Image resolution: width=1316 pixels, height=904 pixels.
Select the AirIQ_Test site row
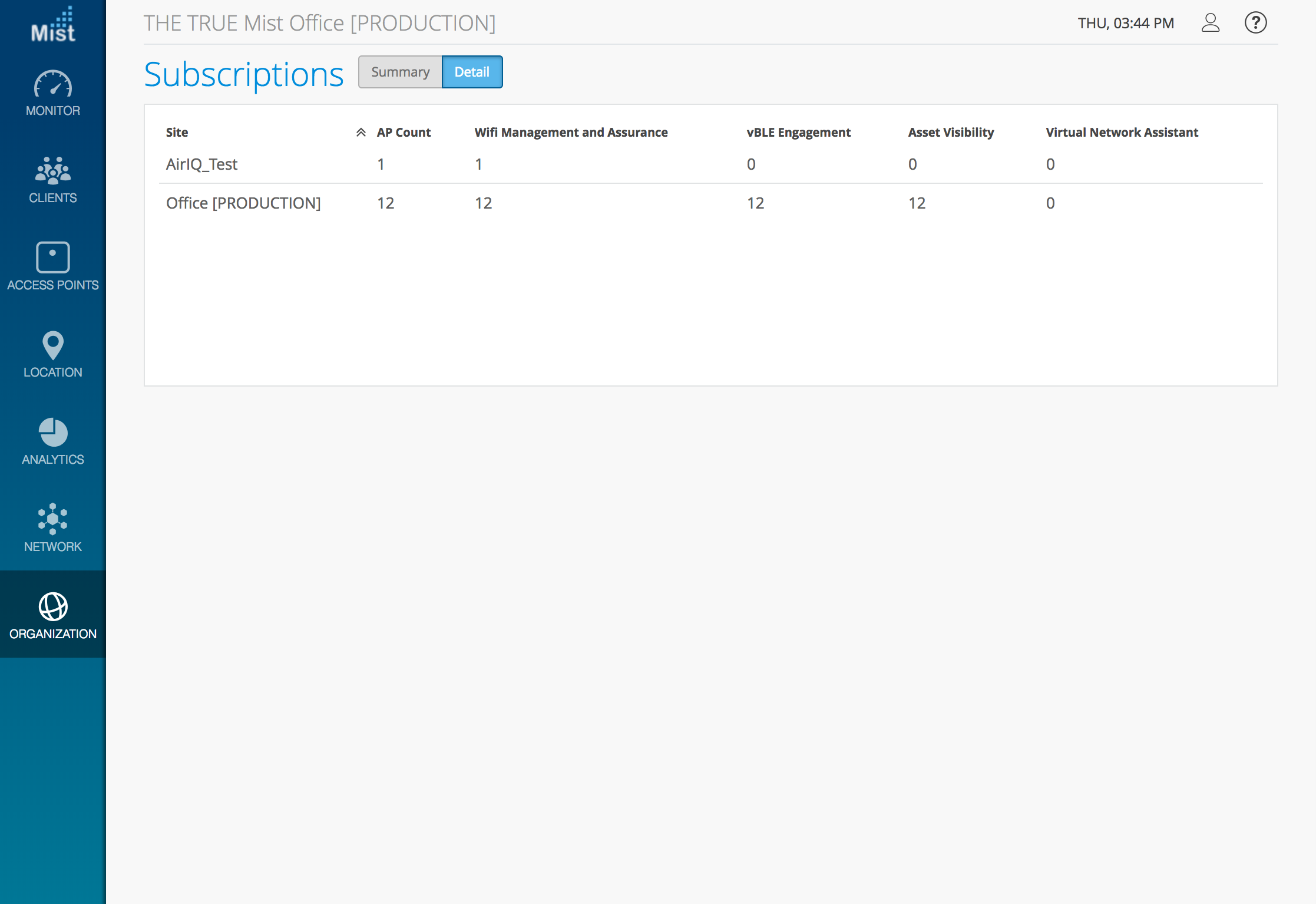pyautogui.click(x=201, y=164)
